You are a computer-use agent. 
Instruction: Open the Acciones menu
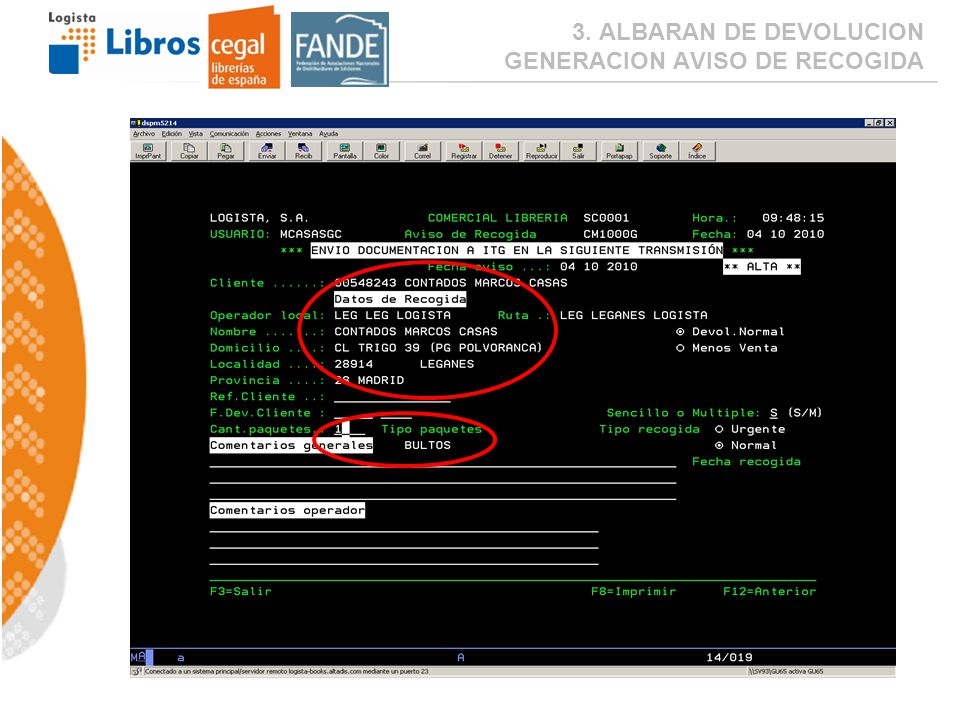pos(268,133)
